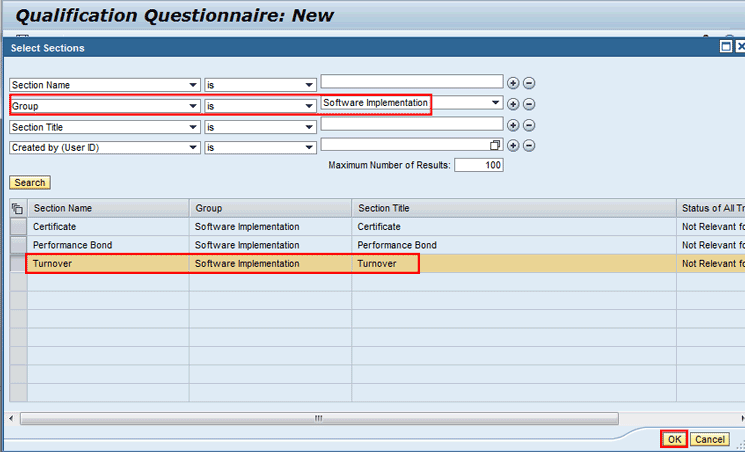
Task: Click the Maximum Number of Results field
Action: click(x=478, y=165)
